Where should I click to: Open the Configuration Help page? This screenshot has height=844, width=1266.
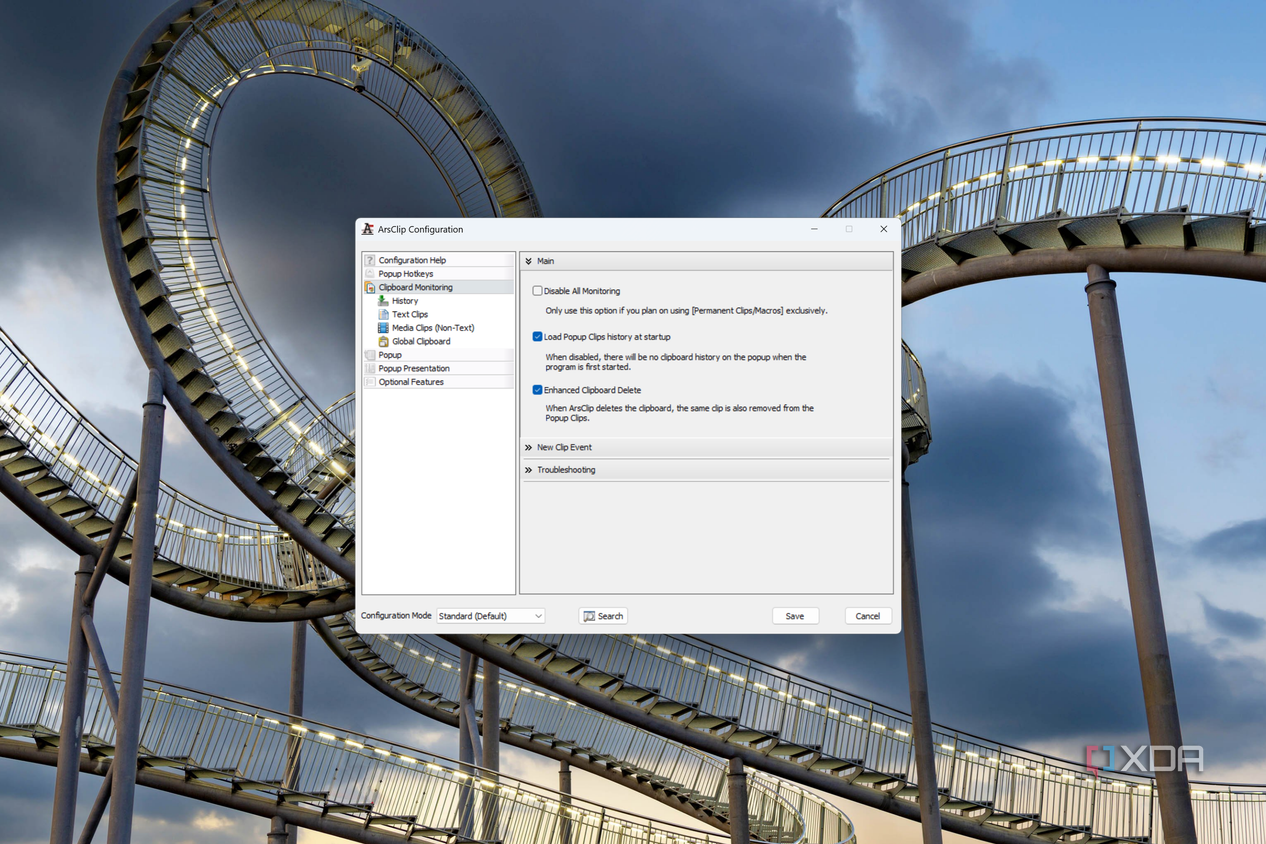point(438,260)
